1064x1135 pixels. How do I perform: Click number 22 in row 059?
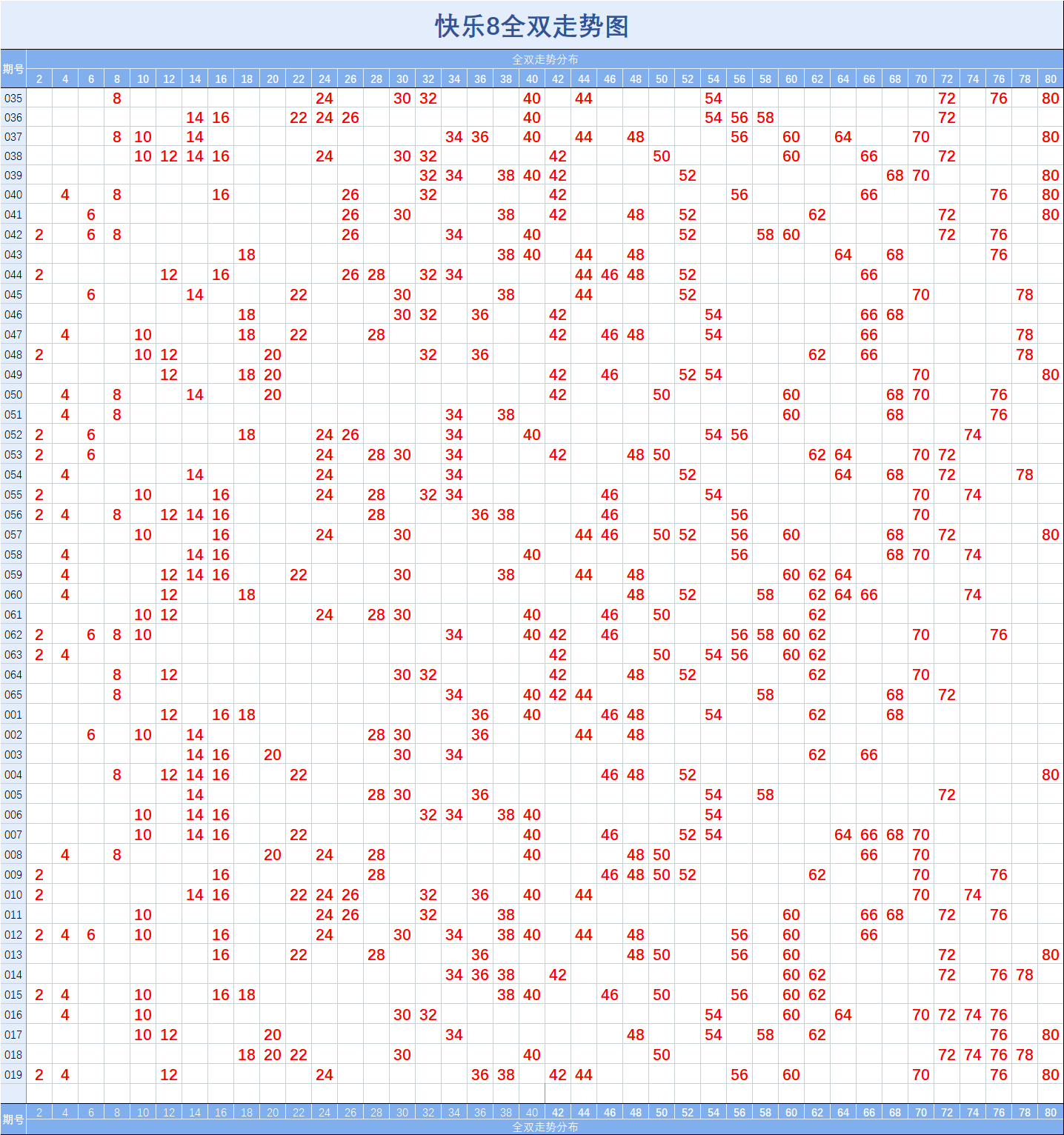pyautogui.click(x=299, y=574)
